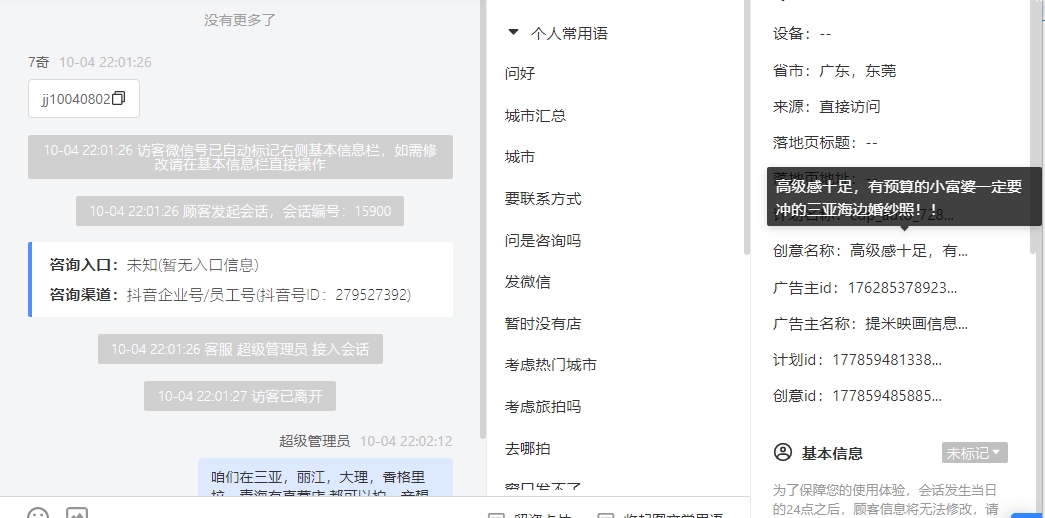Click the 广告主名称：提米映画 field
The height and width of the screenshot is (518, 1045).
pos(870,323)
